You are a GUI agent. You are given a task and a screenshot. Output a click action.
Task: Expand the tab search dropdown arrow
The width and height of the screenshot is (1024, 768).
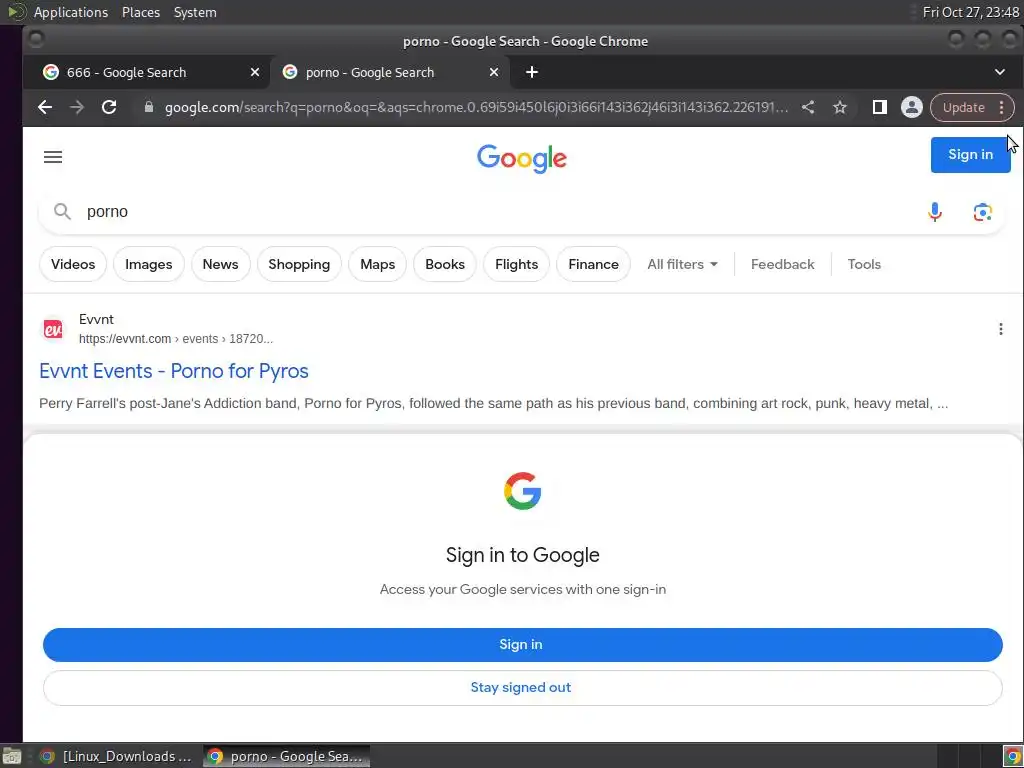(x=1000, y=72)
